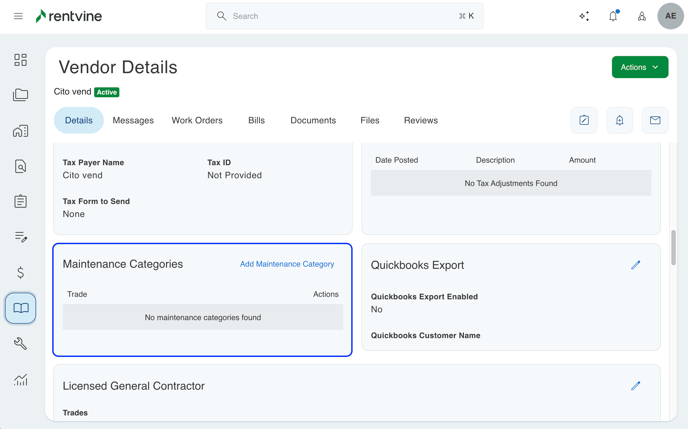
Task: Edit Licensed General Contractor section
Action: 635,386
